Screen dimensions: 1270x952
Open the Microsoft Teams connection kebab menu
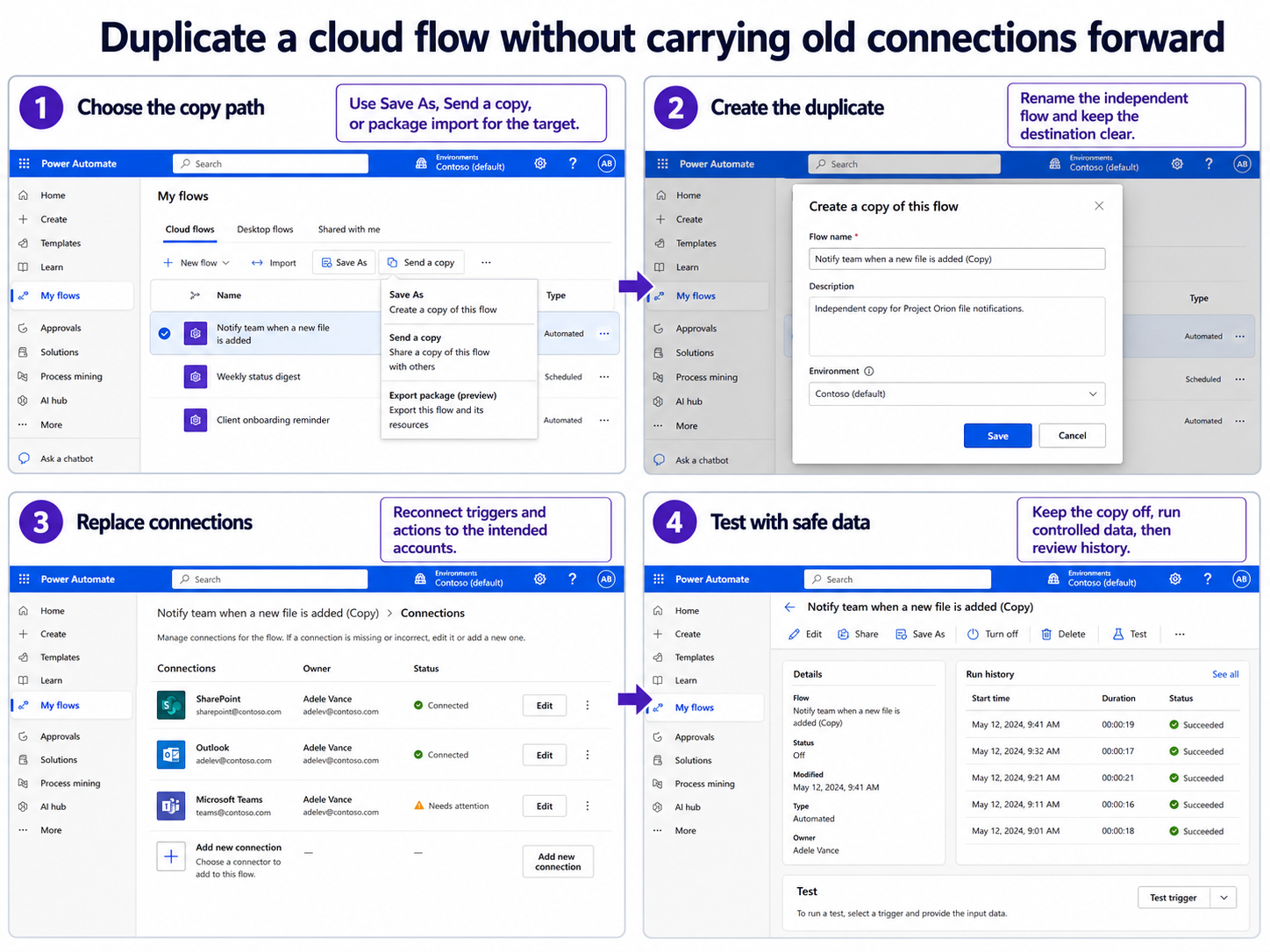click(x=588, y=806)
